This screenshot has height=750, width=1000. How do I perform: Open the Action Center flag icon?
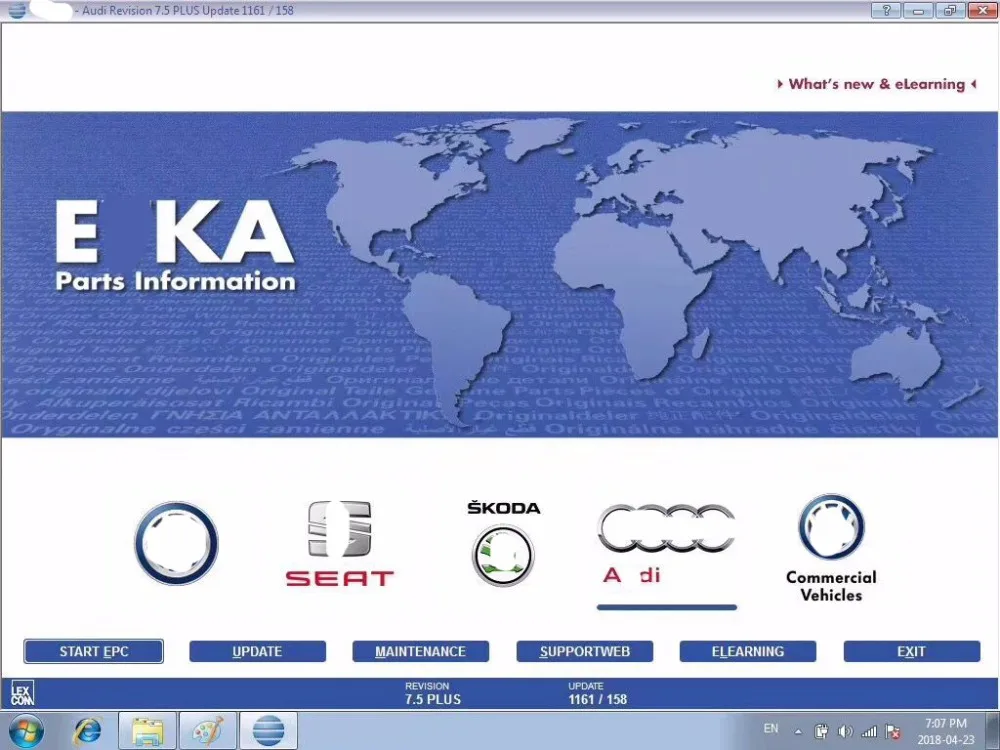pyautogui.click(x=893, y=732)
